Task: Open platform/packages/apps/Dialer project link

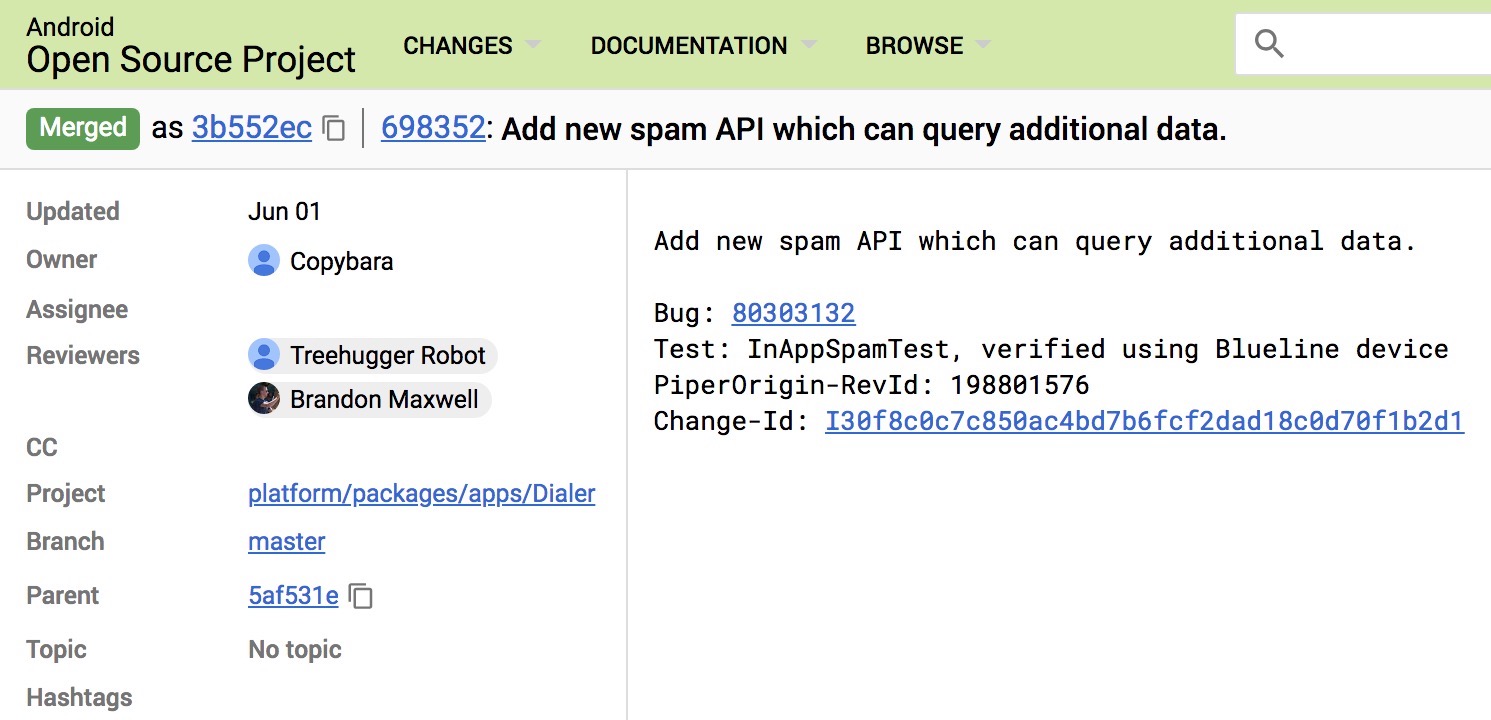Action: 421,493
